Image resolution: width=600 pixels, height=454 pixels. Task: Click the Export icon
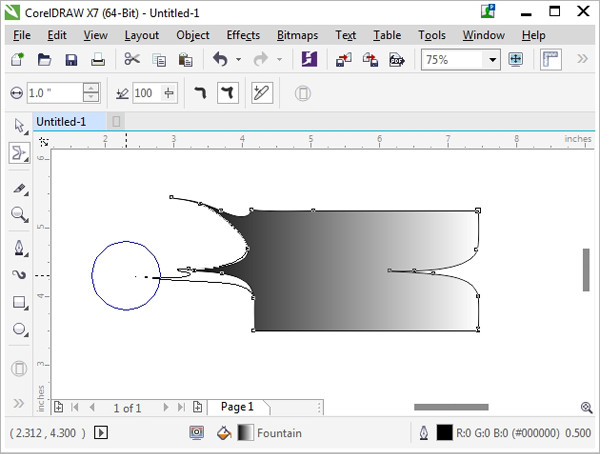pyautogui.click(x=370, y=60)
